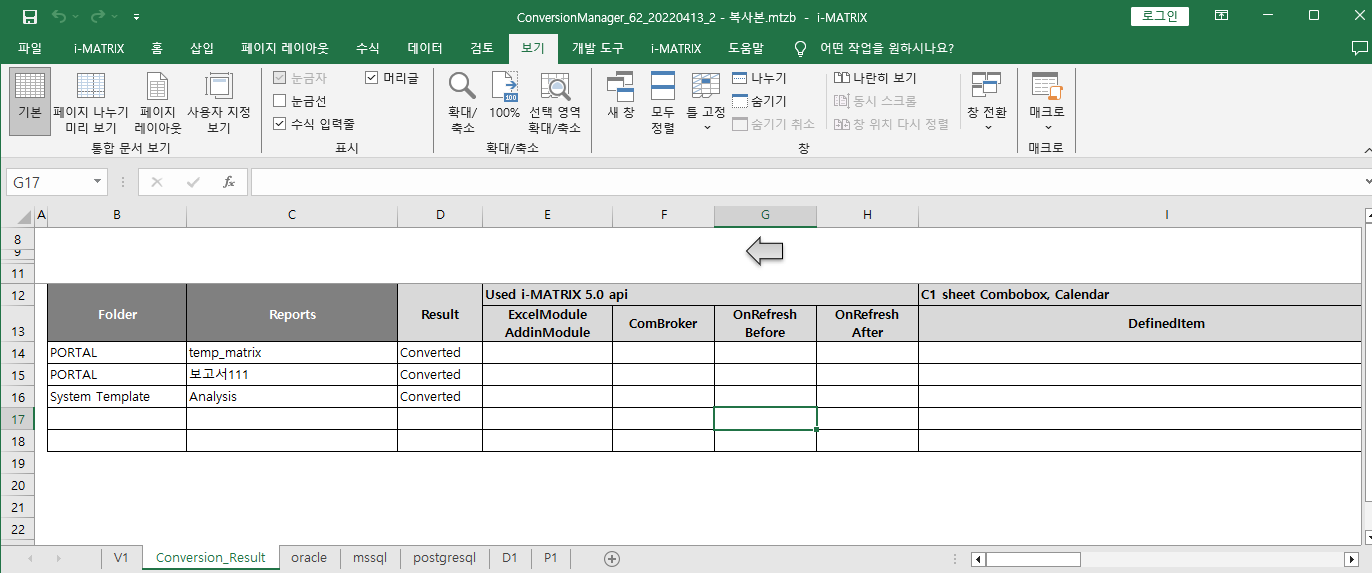Toggle the gridlines checkbox
The image size is (1372, 573).
coord(280,101)
